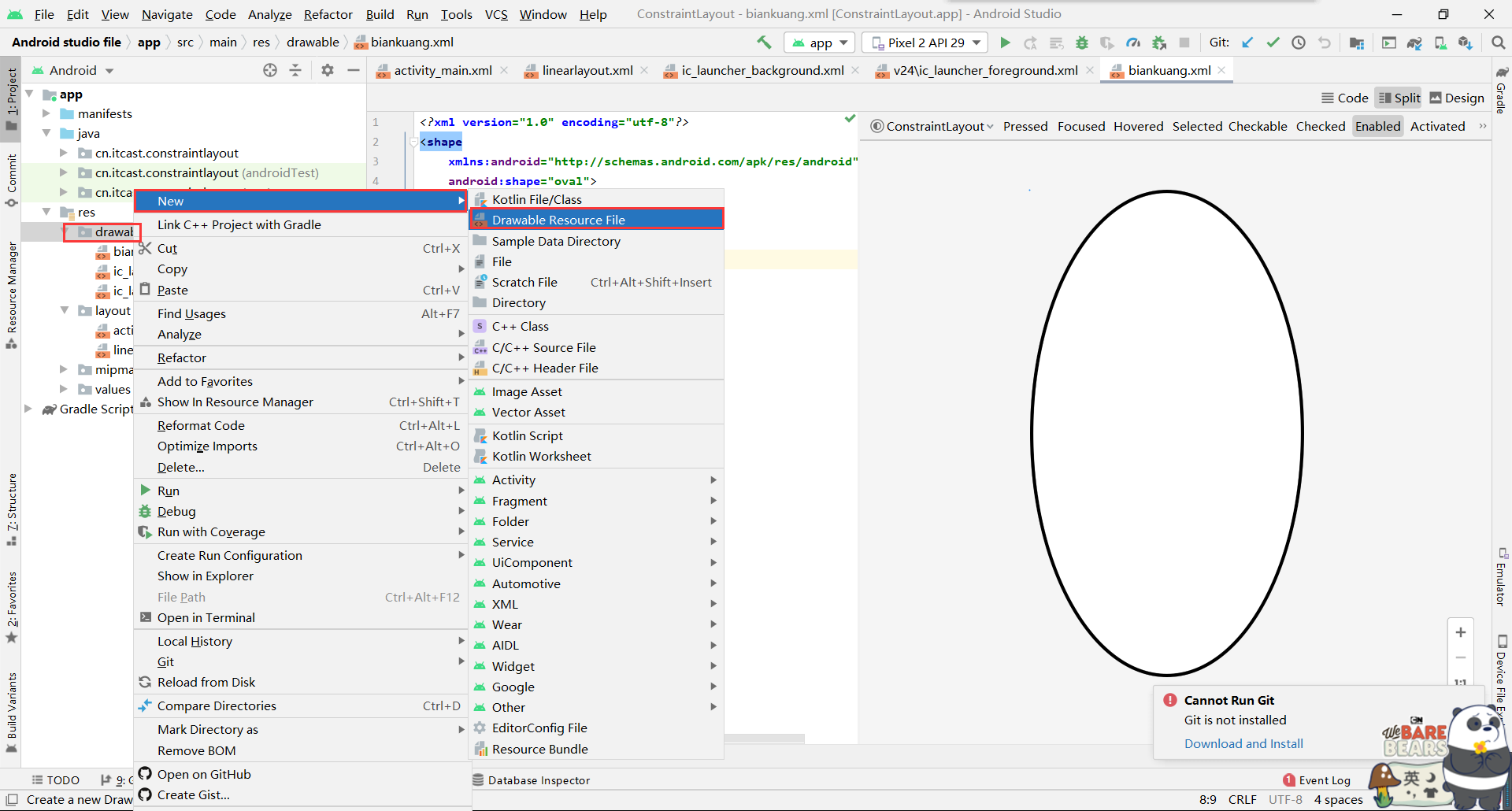
Task: Select the Debug icon in the toolbar
Action: click(1082, 43)
